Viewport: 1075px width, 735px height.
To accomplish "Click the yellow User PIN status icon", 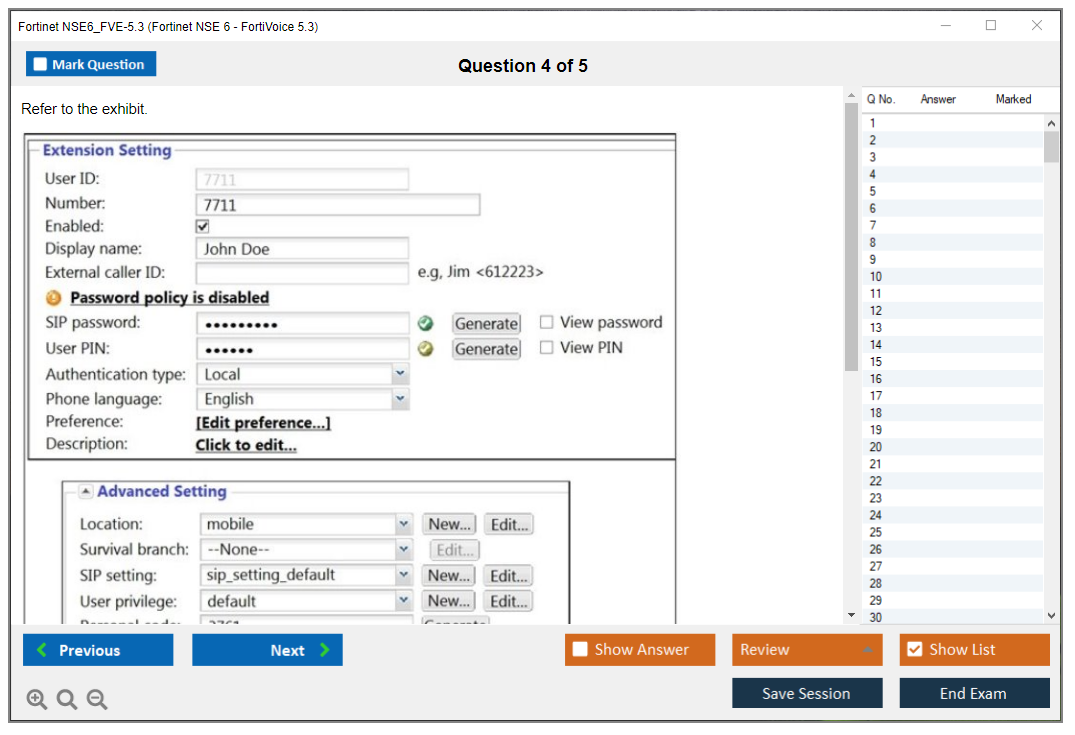I will pos(426,349).
